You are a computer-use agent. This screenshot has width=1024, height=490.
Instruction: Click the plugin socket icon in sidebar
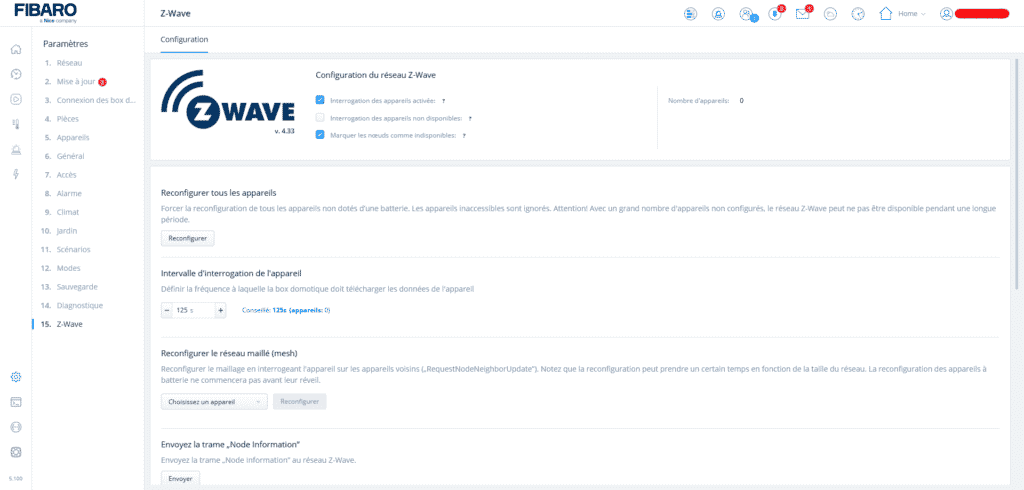click(x=16, y=427)
